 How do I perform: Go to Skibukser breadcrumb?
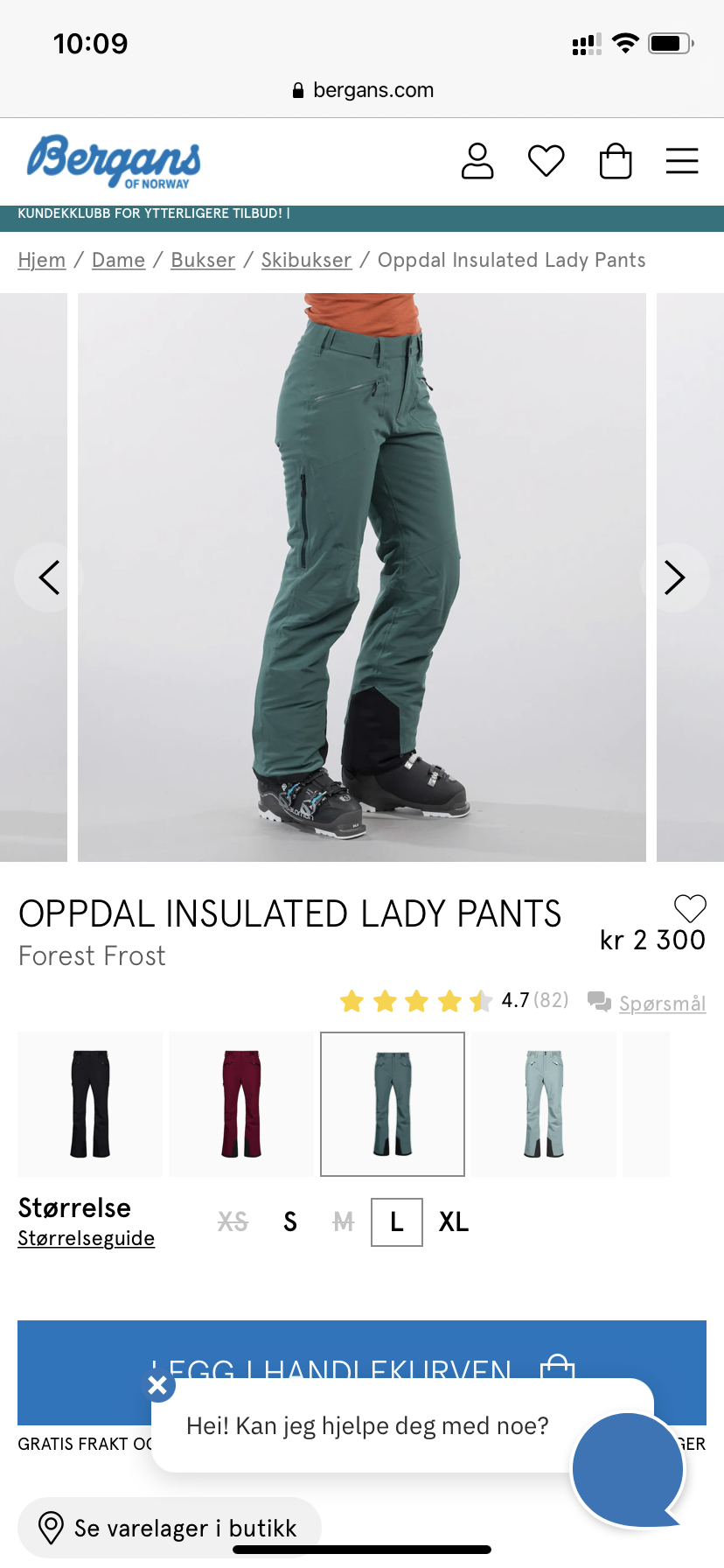click(306, 260)
